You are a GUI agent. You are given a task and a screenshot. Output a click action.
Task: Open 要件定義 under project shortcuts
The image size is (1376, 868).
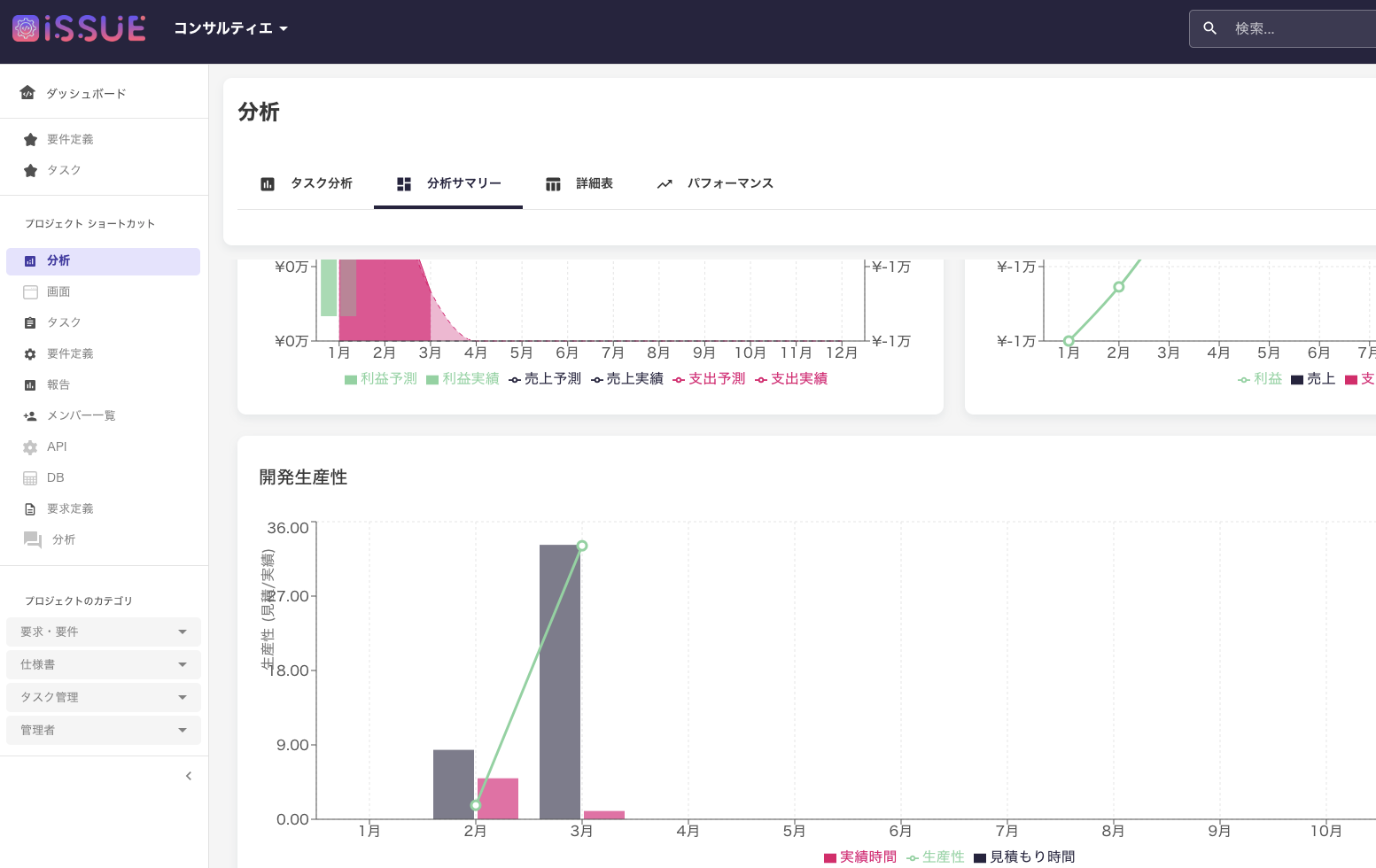[69, 353]
